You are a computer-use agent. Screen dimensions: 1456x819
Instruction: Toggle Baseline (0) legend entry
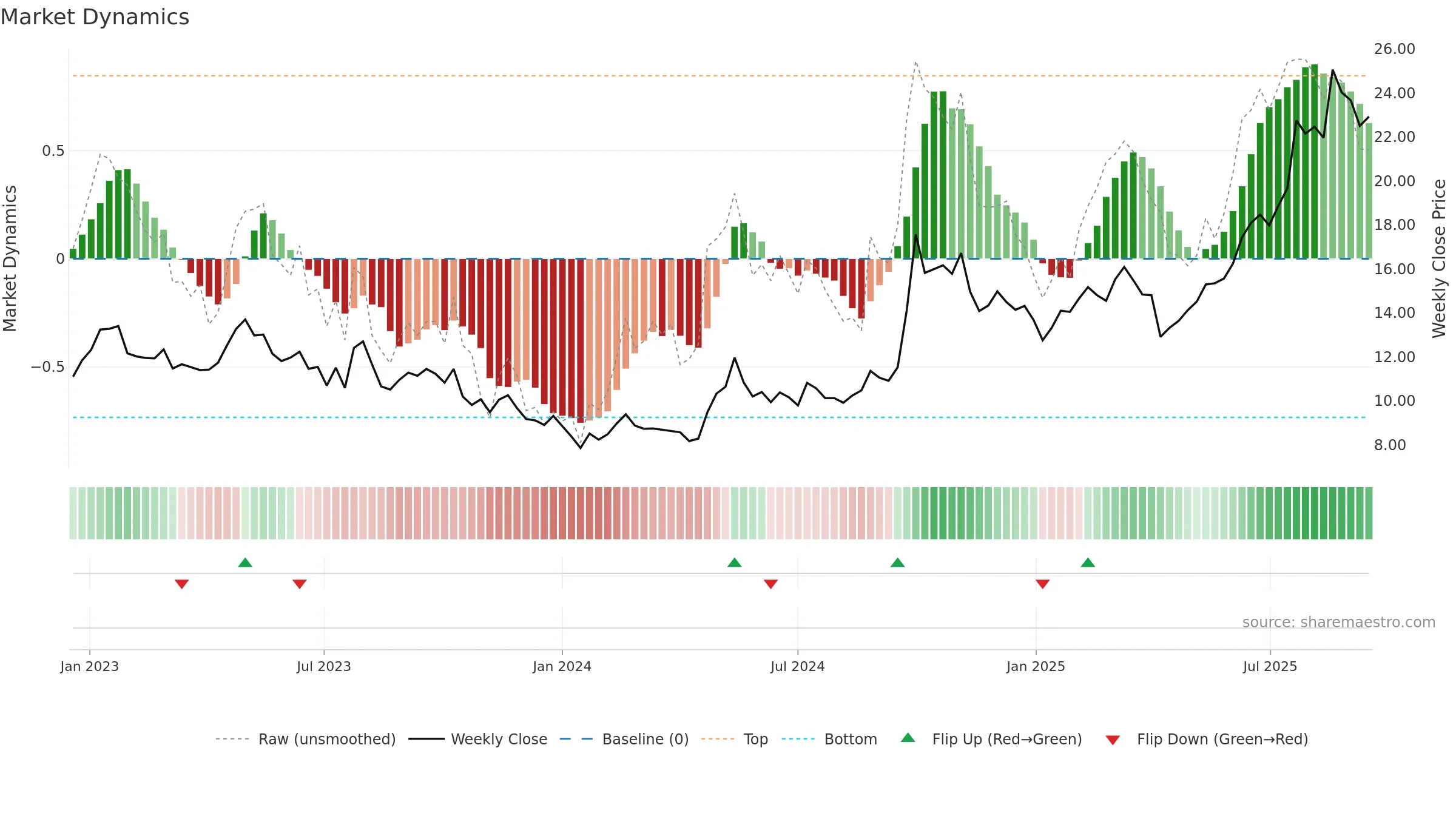tap(624, 739)
